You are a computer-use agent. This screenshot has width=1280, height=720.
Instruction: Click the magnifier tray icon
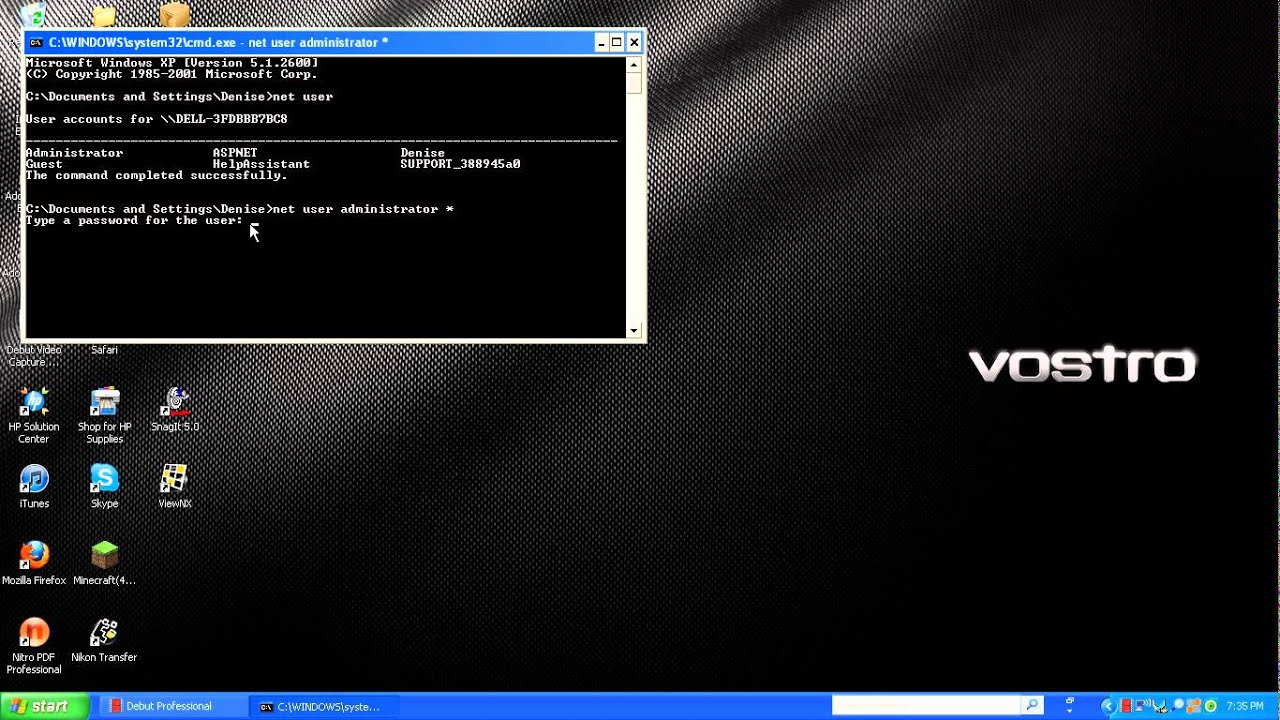click(x=1177, y=705)
